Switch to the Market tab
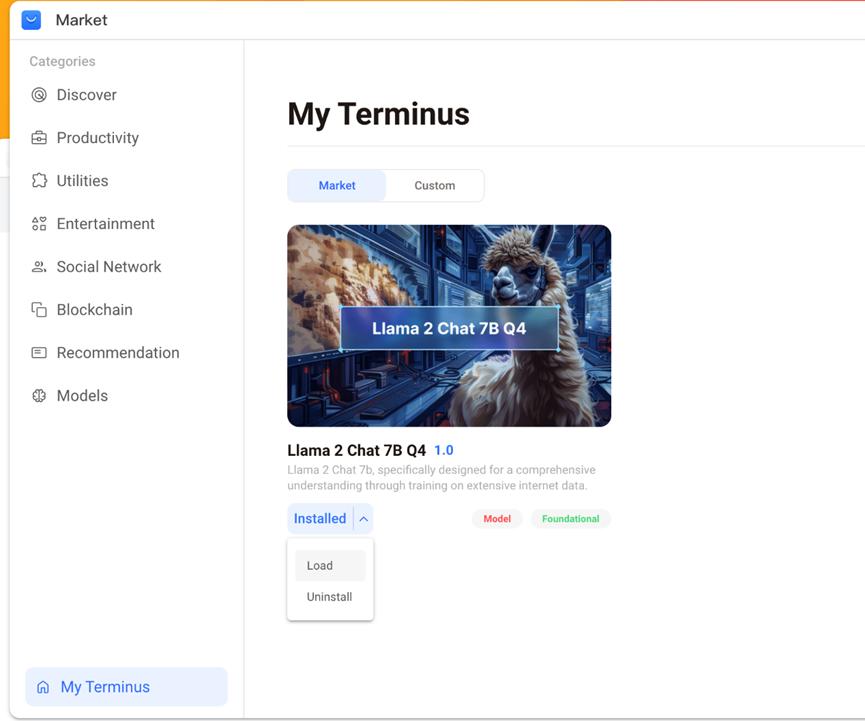This screenshot has height=721, width=865. point(337,186)
